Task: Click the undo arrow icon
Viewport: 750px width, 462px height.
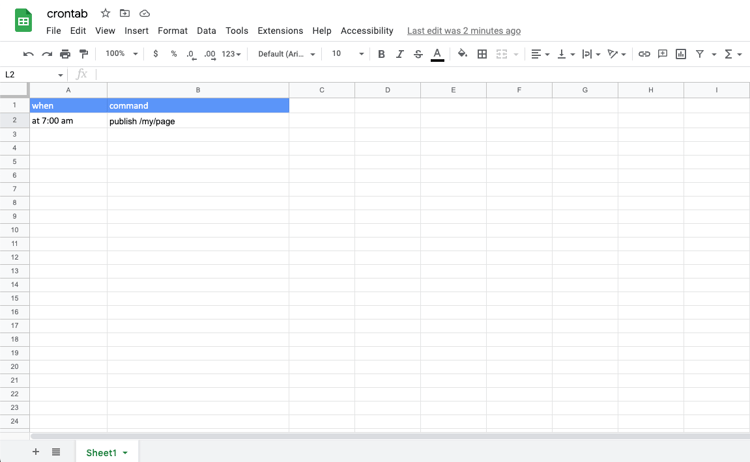Action: (x=28, y=54)
